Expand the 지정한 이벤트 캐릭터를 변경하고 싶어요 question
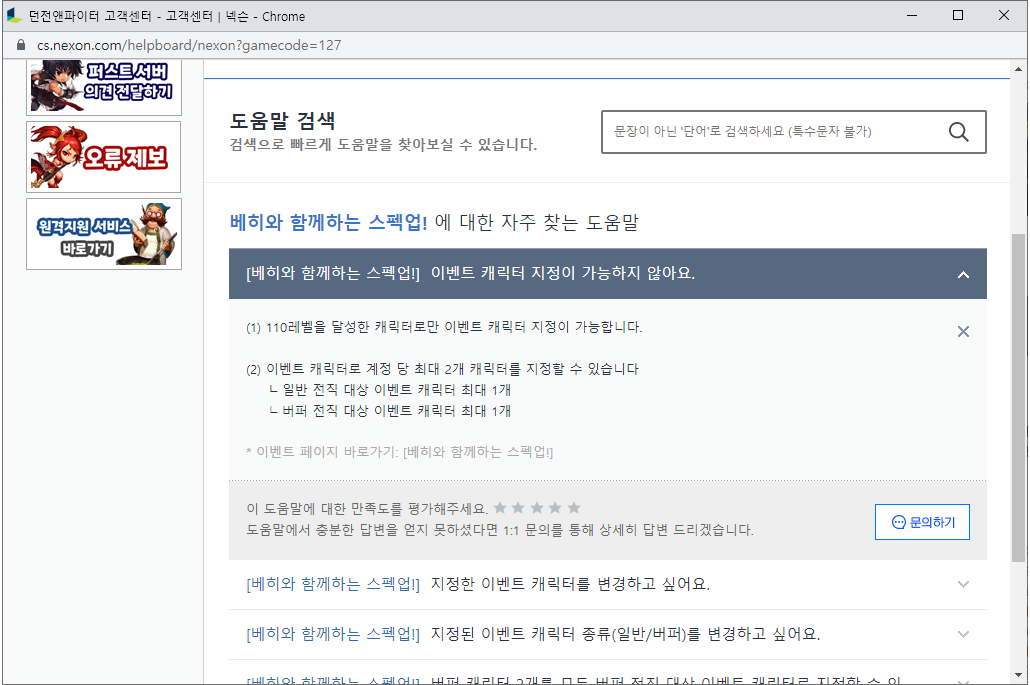1030x685 pixels. pos(608,585)
